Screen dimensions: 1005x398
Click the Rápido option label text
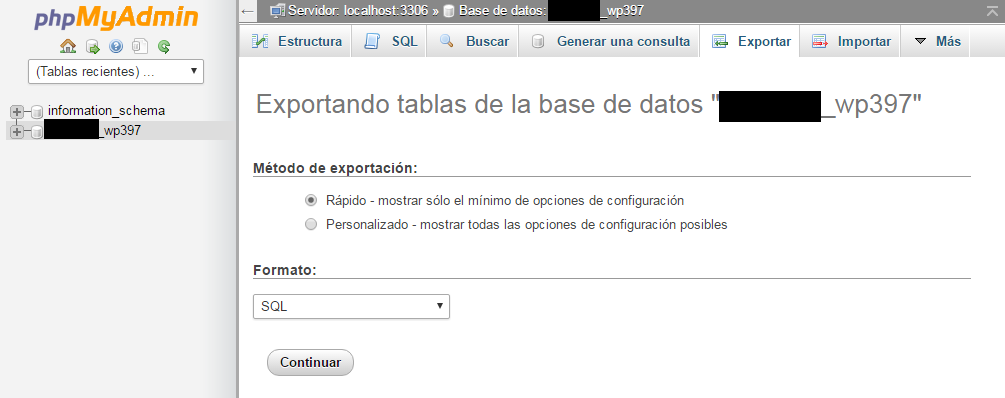(505, 201)
